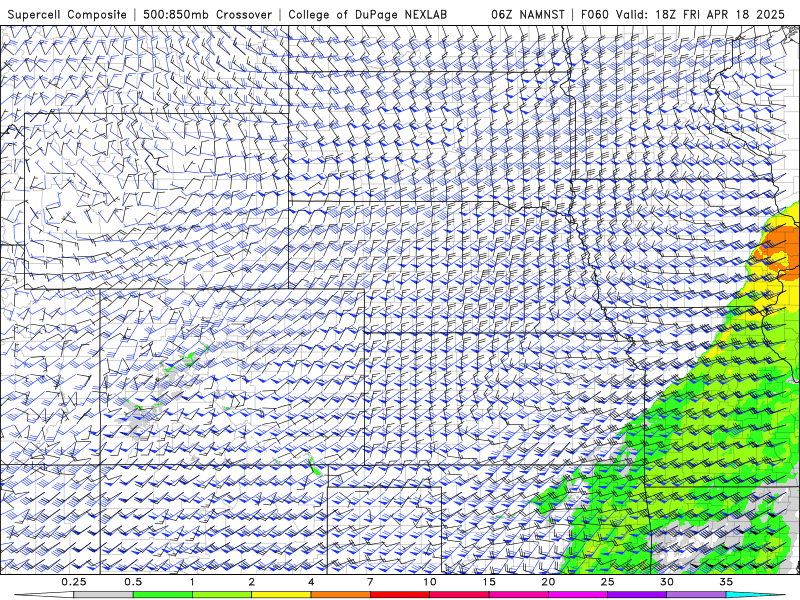Select the gray 0.25–0.5 color bar segment

tap(104, 595)
